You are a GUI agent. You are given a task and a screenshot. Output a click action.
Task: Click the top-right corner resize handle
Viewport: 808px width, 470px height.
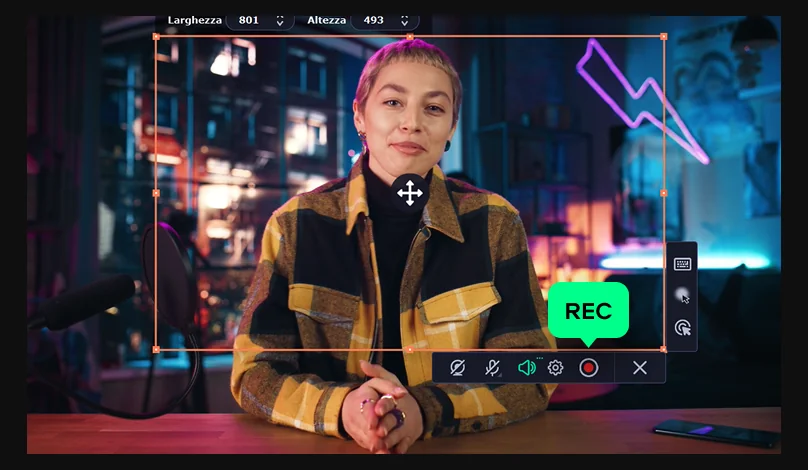tap(664, 37)
